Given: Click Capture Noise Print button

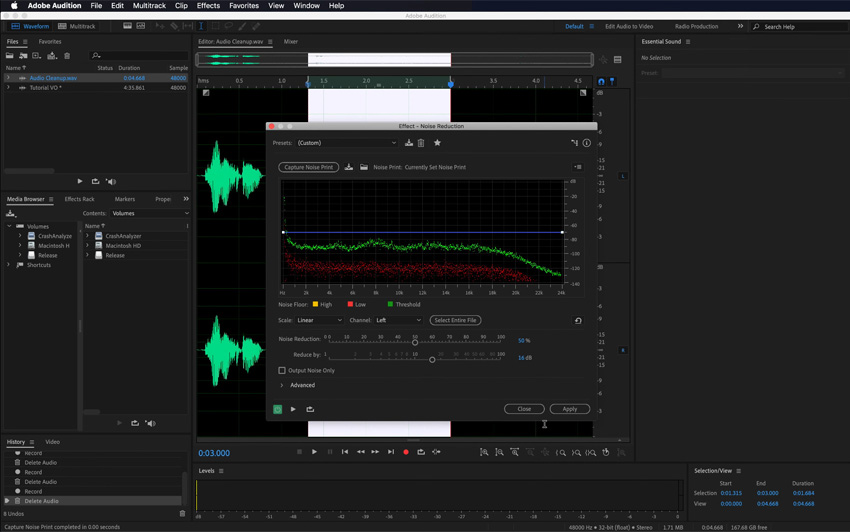Looking at the screenshot, I should pyautogui.click(x=308, y=167).
